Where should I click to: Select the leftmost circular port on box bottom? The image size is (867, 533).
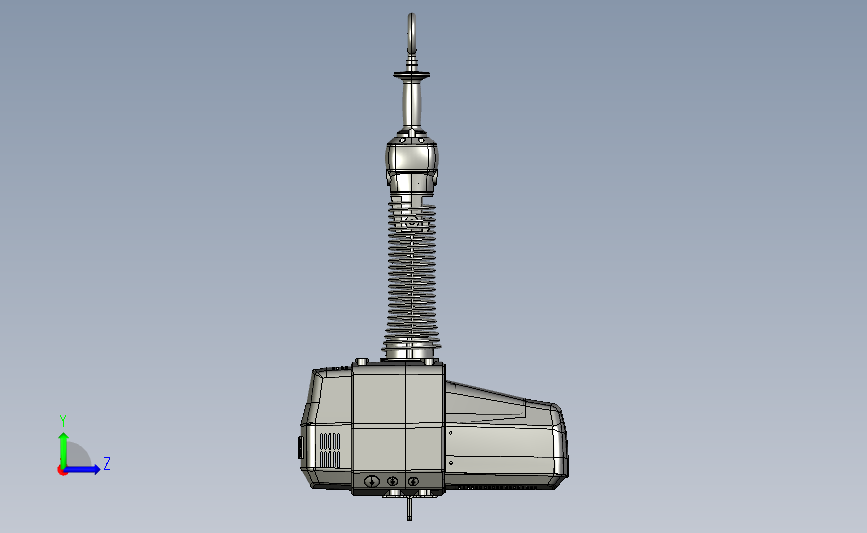[372, 481]
